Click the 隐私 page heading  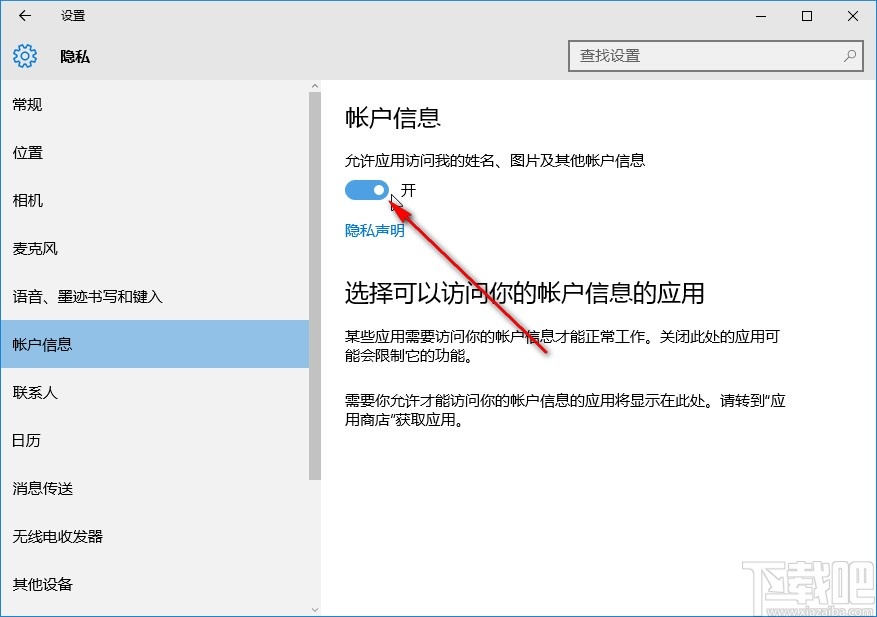pos(76,57)
